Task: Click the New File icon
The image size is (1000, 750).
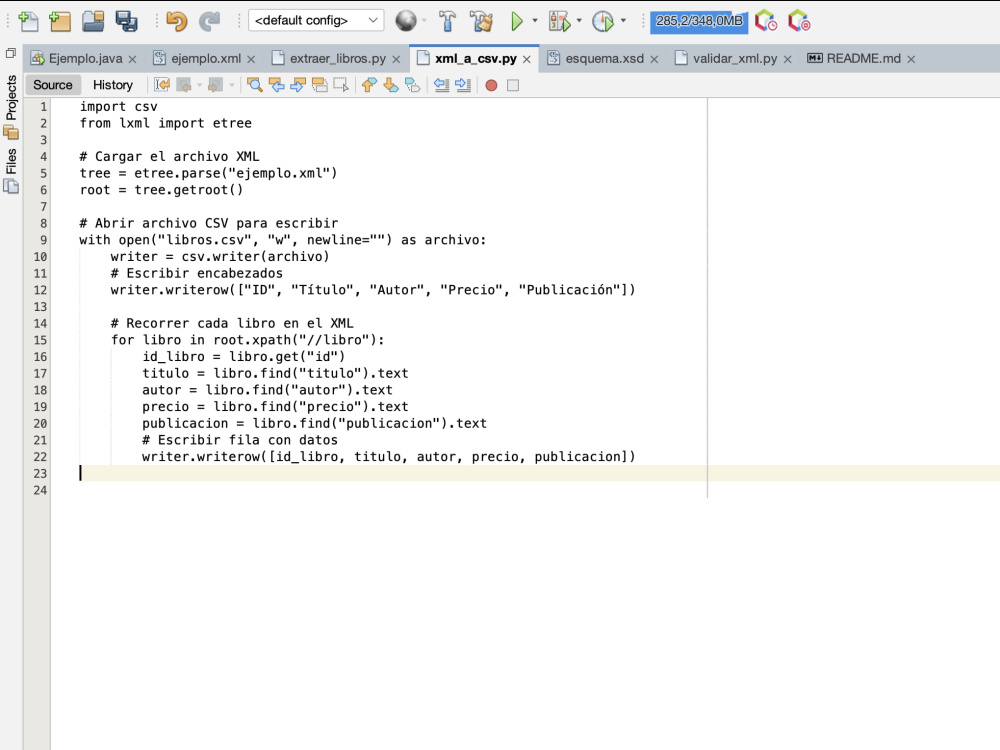Action: [28, 21]
